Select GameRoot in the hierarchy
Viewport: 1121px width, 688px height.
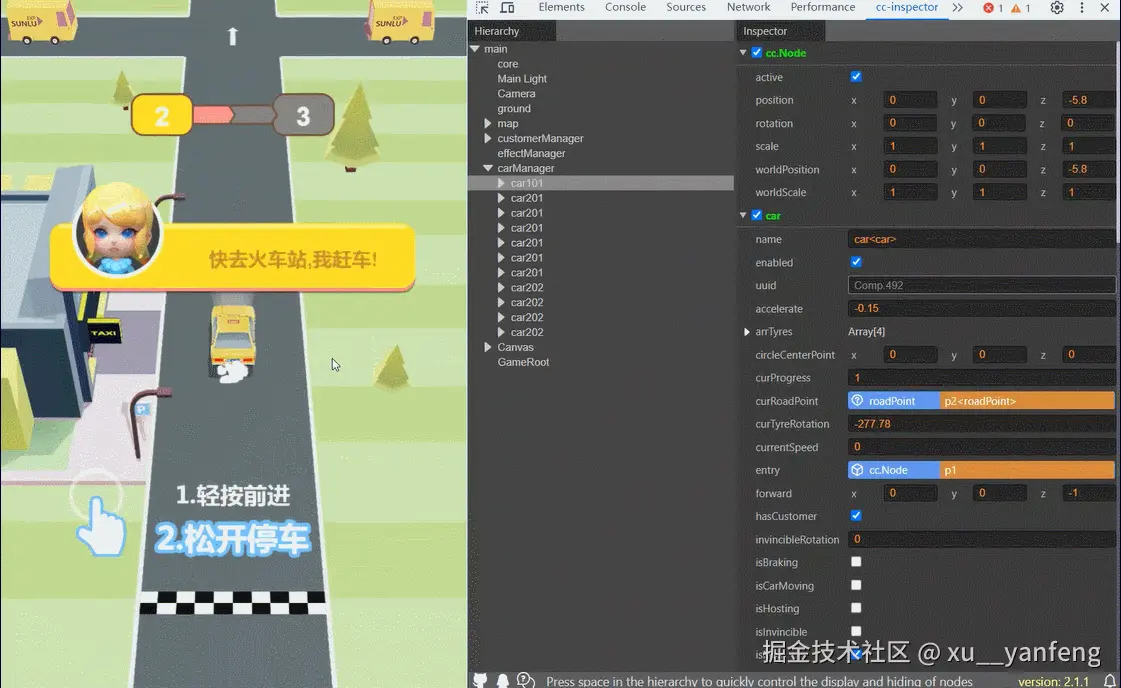point(523,362)
